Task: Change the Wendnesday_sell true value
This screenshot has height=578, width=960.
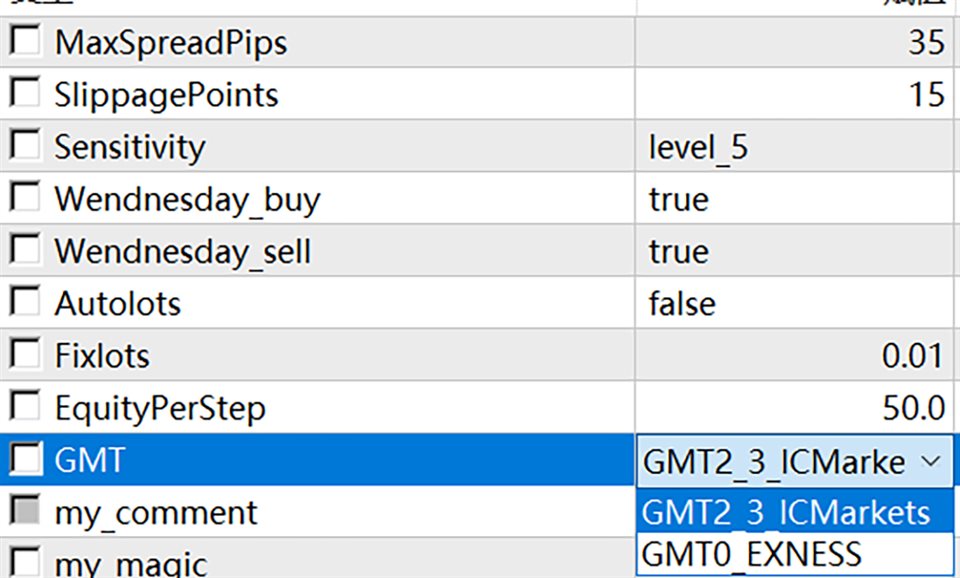Action: pos(679,251)
